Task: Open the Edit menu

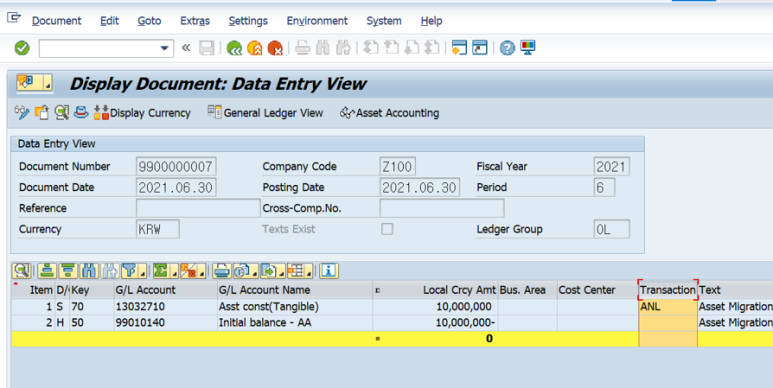Action: [109, 21]
